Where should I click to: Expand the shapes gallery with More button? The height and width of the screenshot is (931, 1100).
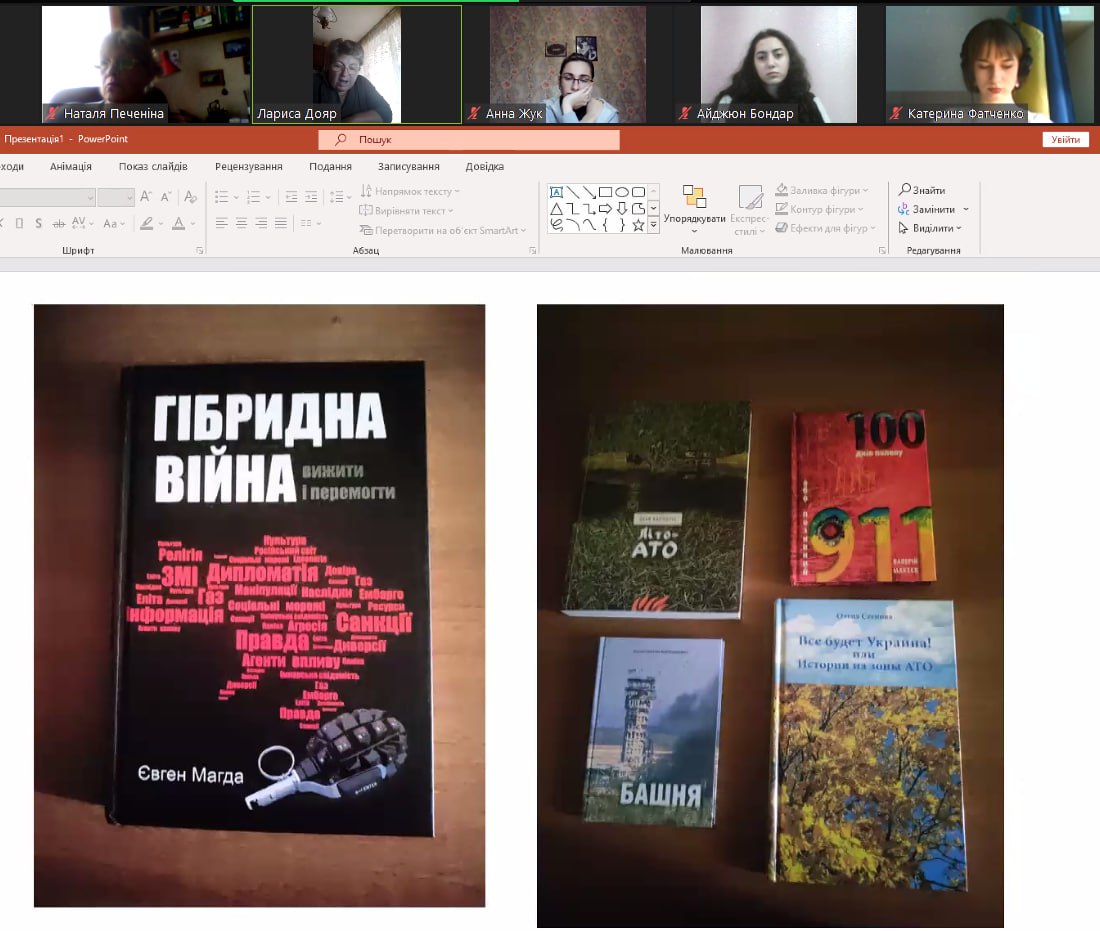coord(654,225)
